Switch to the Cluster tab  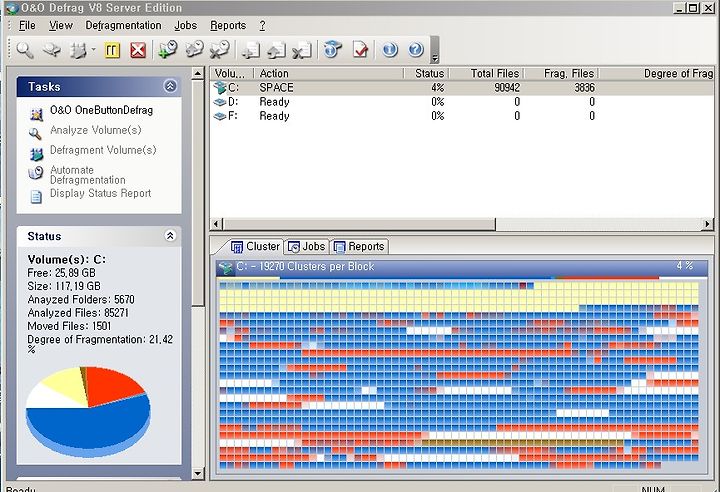click(x=255, y=247)
